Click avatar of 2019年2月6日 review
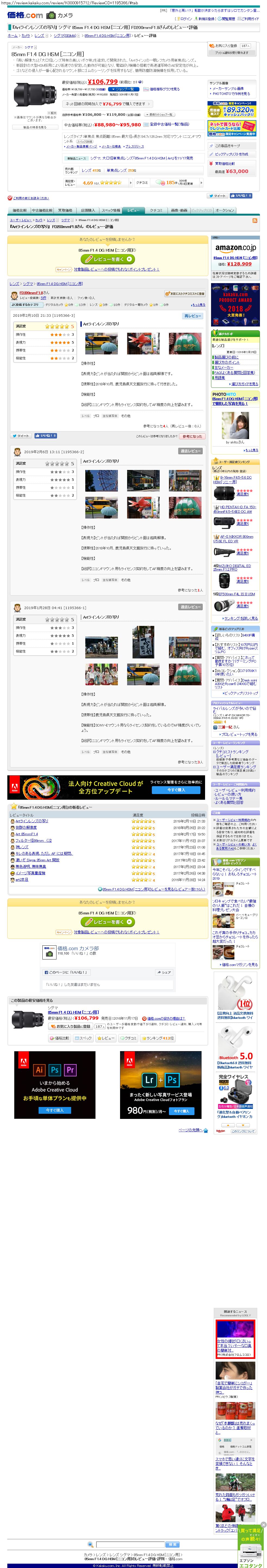Image resolution: width=267 pixels, height=1568 pixels. point(17,452)
